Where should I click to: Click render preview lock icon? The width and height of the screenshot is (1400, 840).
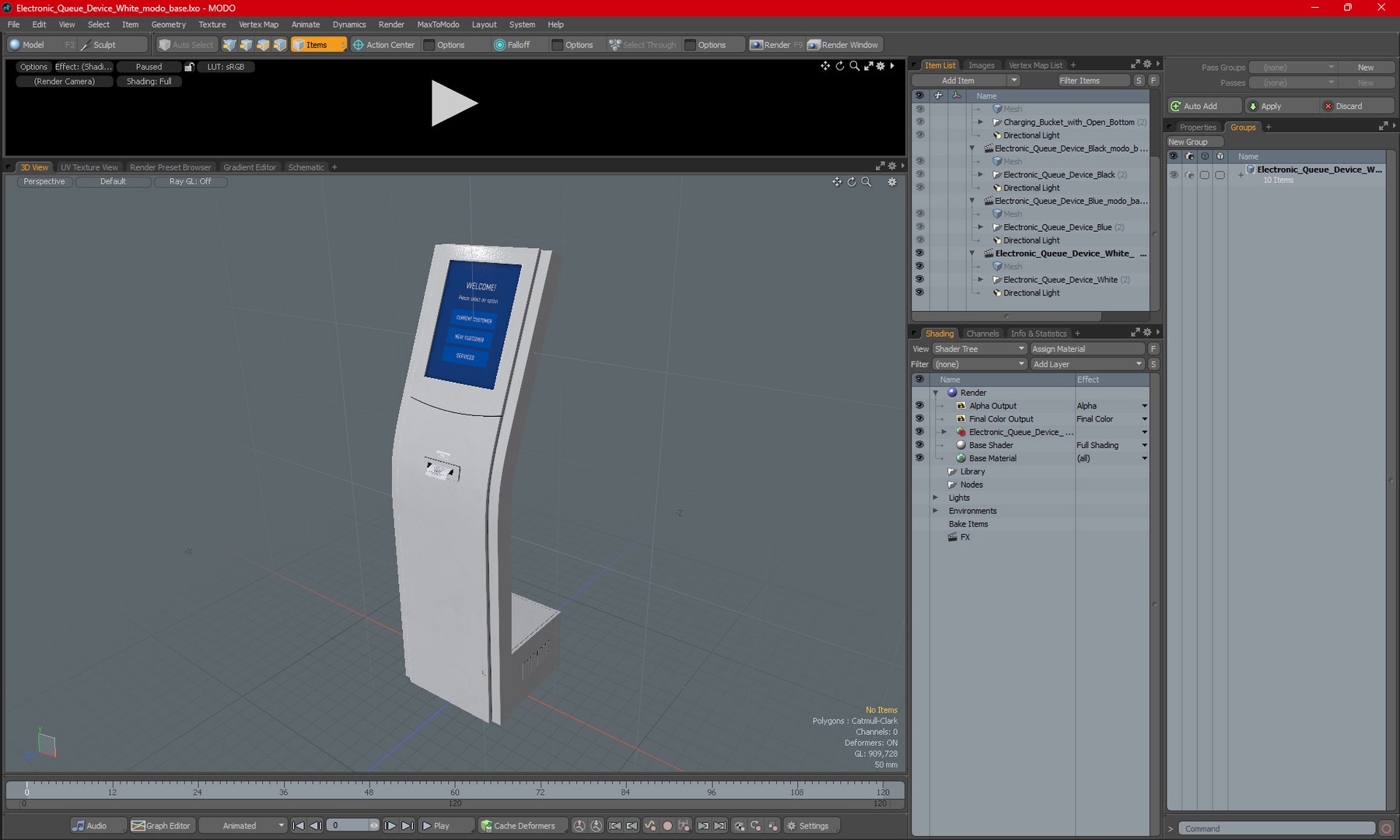189,67
